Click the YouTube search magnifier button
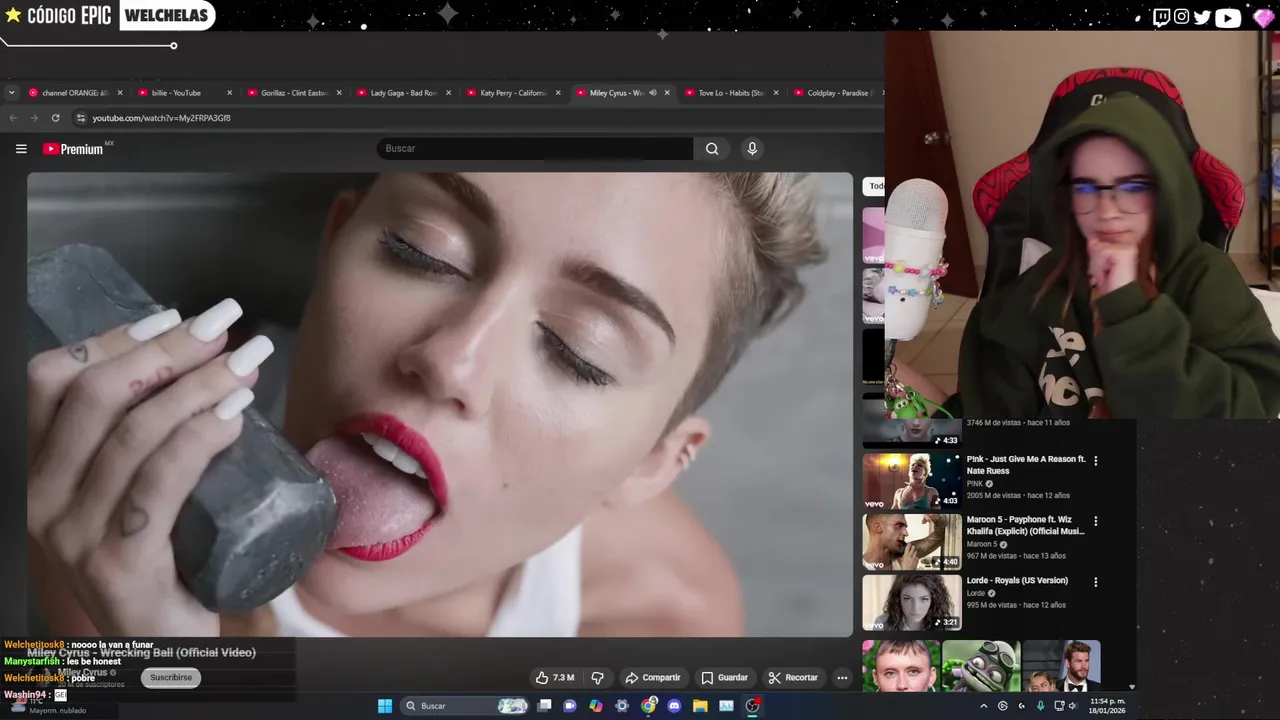The height and width of the screenshot is (720, 1280). click(712, 149)
